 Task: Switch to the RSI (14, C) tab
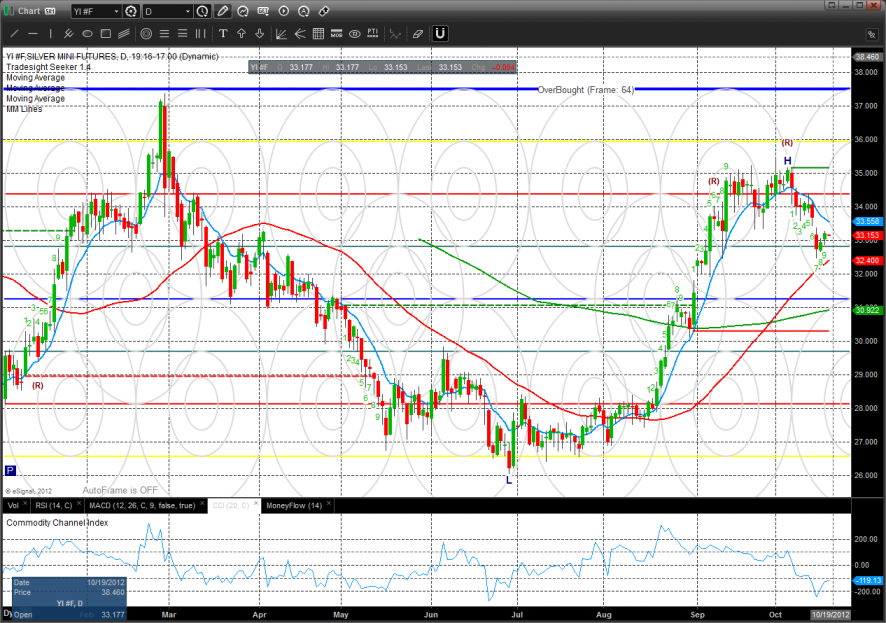coord(54,505)
